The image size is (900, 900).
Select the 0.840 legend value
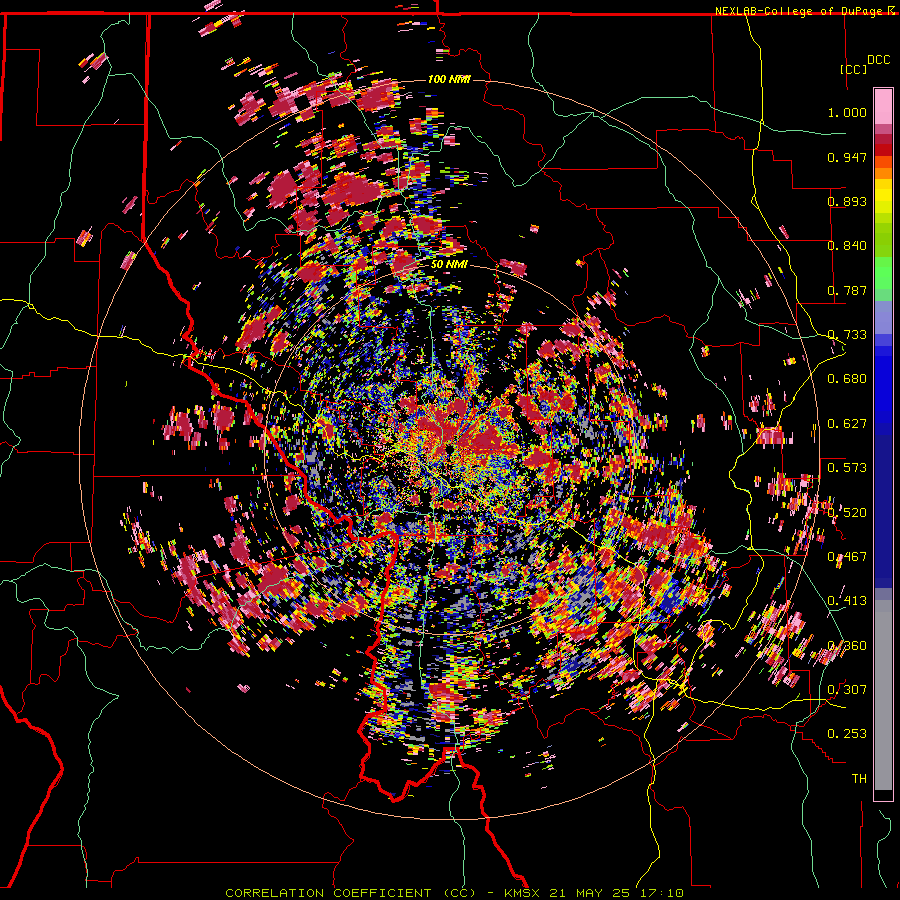coord(847,246)
